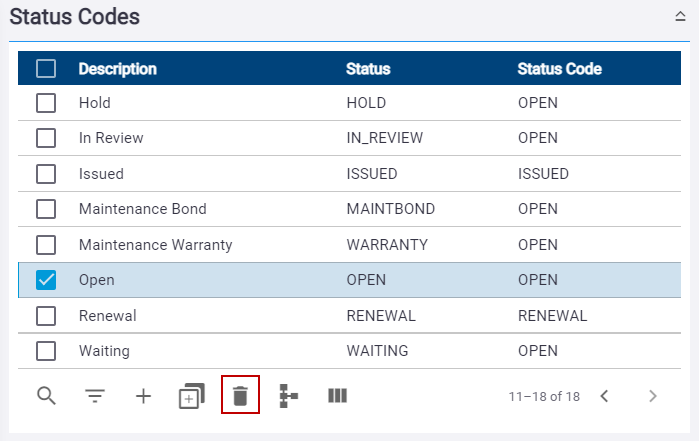
Task: Go to next page arrow
Action: click(653, 396)
